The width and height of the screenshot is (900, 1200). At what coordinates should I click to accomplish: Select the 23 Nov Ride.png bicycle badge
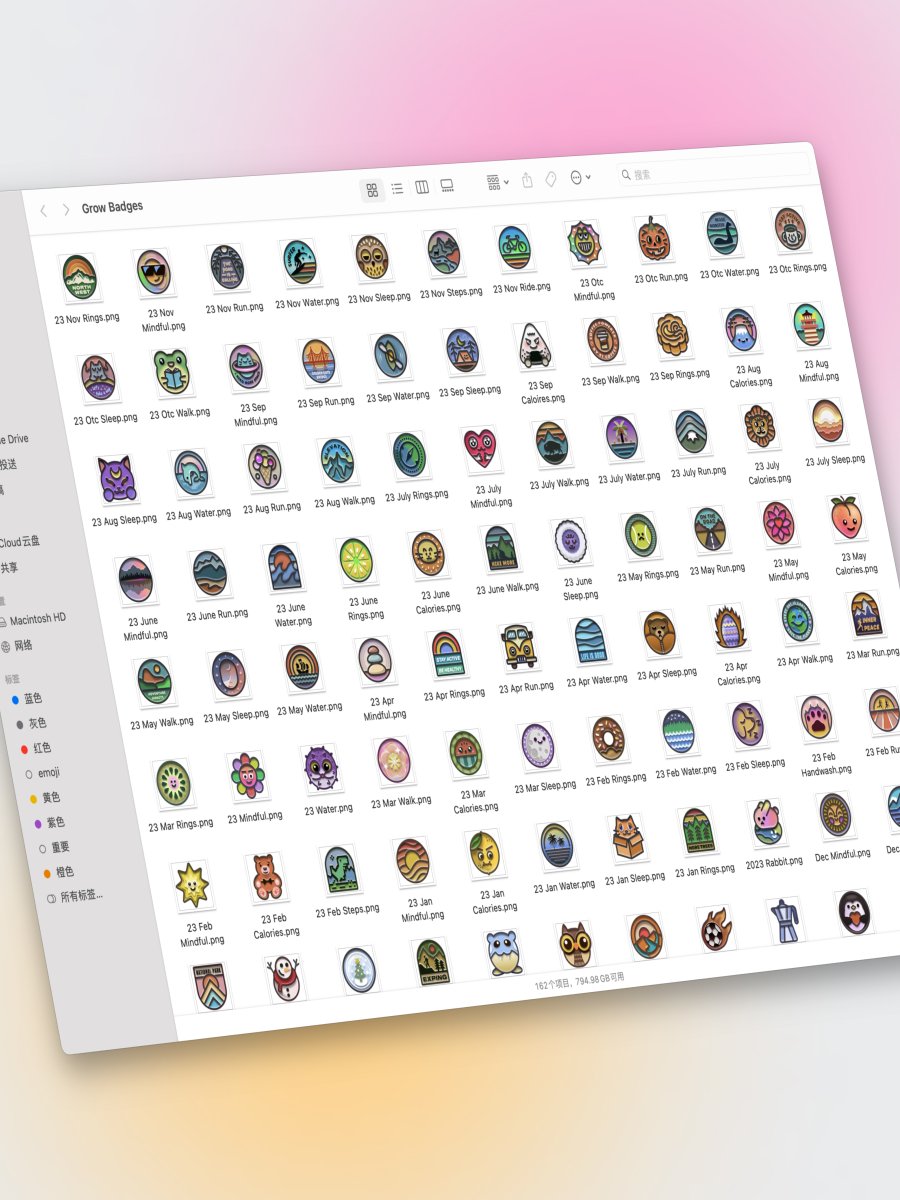pyautogui.click(x=514, y=248)
